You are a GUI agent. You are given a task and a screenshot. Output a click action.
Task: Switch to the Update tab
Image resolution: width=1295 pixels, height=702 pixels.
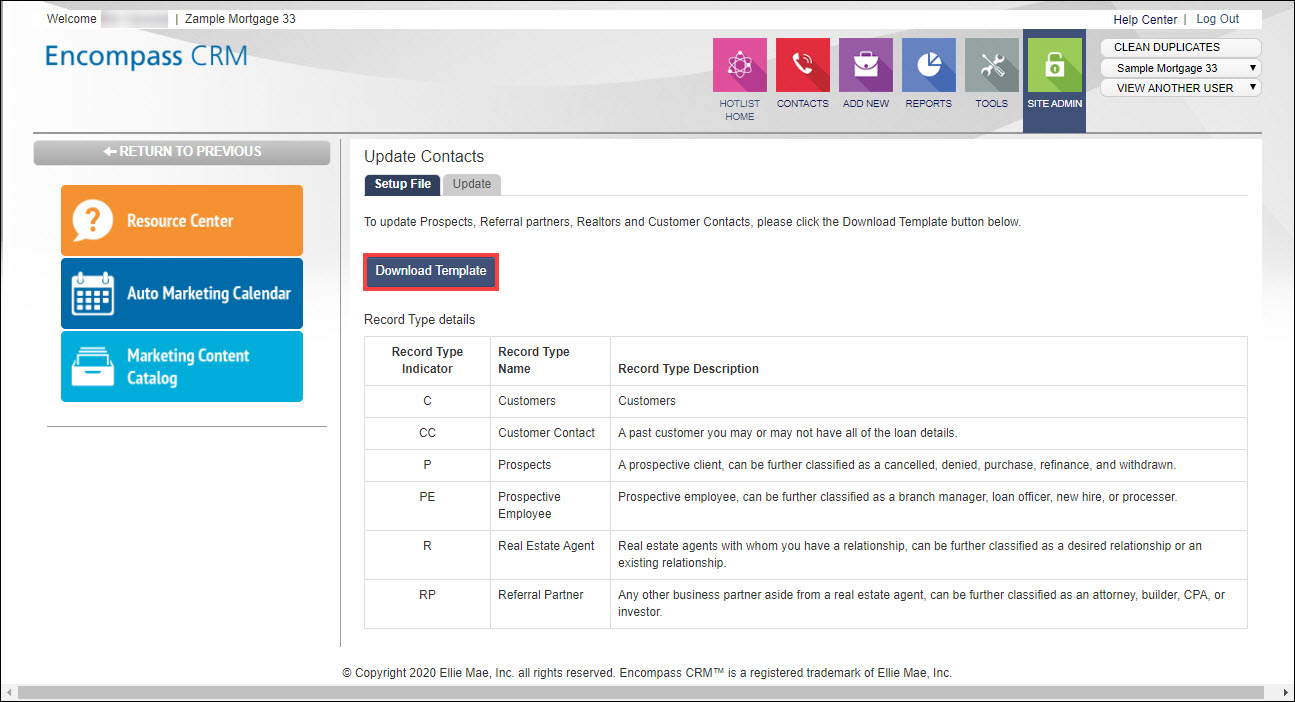click(x=472, y=184)
